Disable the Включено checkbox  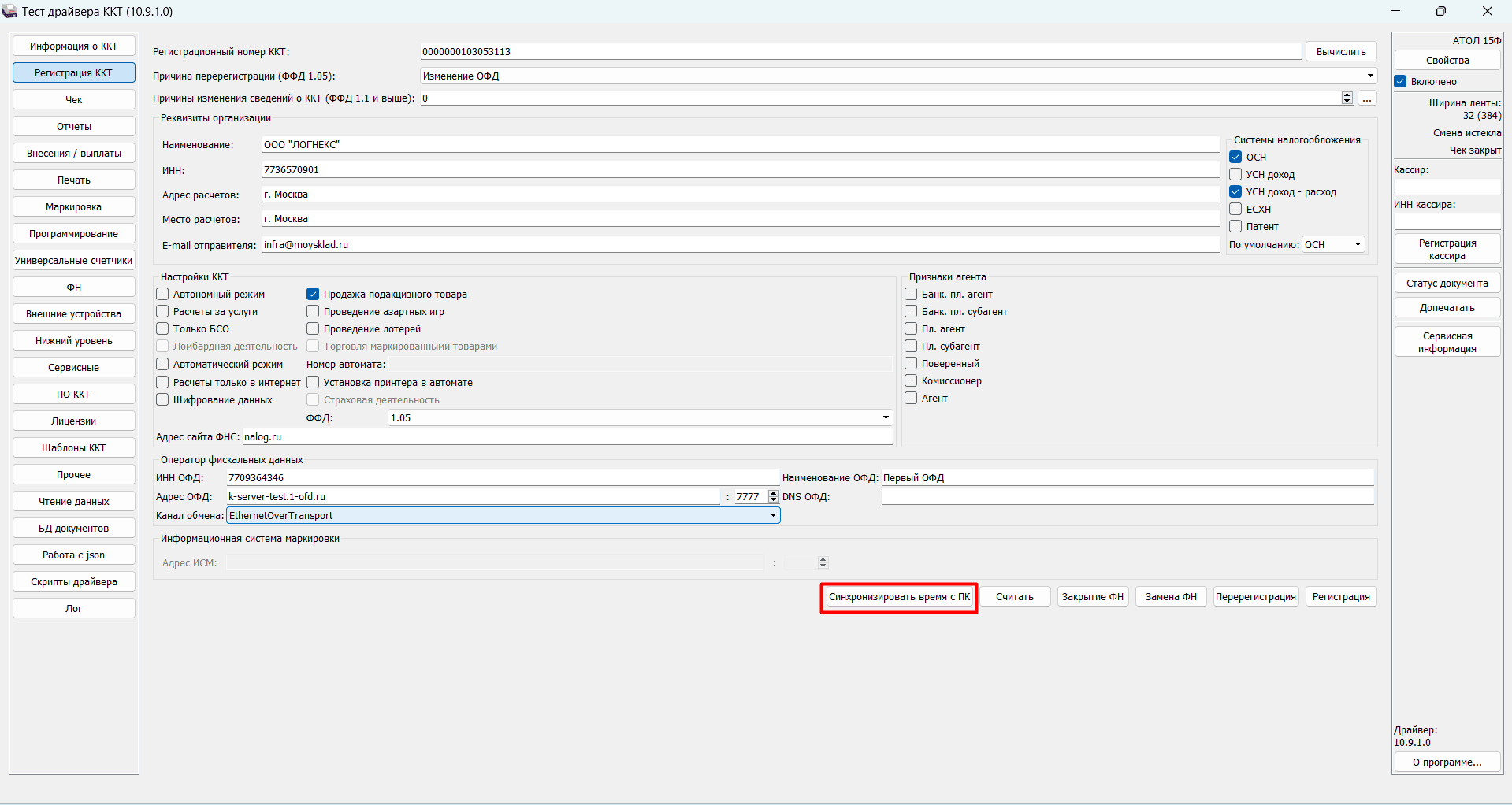point(1401,81)
